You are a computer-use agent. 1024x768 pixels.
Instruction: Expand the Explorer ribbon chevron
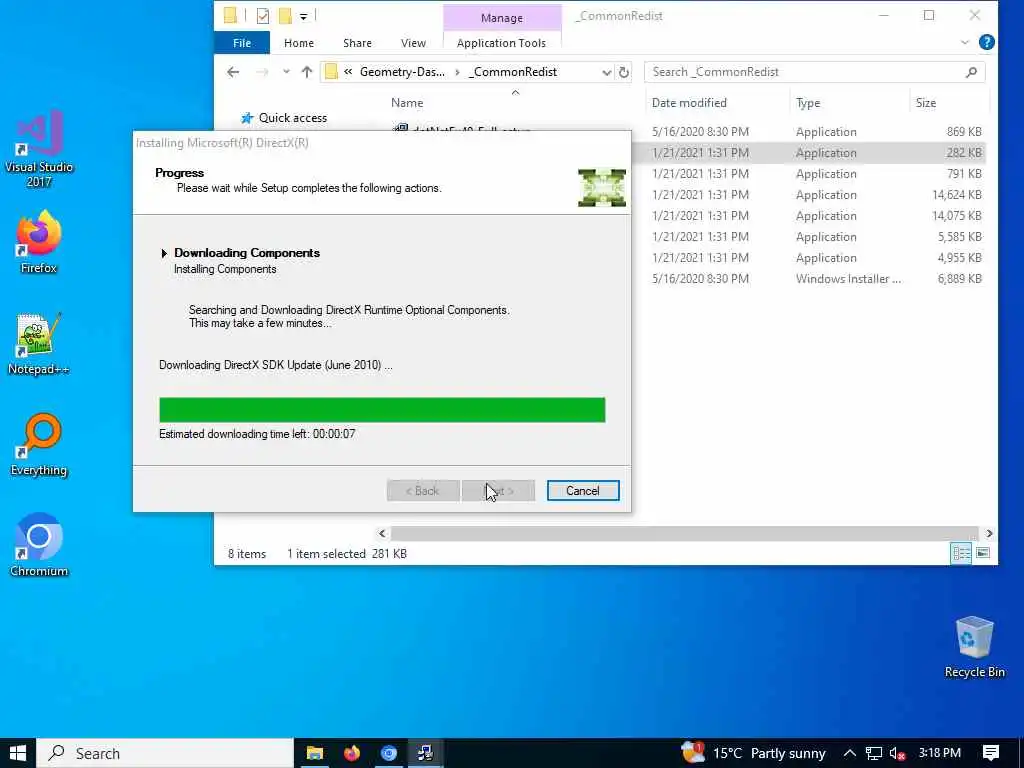pyautogui.click(x=965, y=42)
